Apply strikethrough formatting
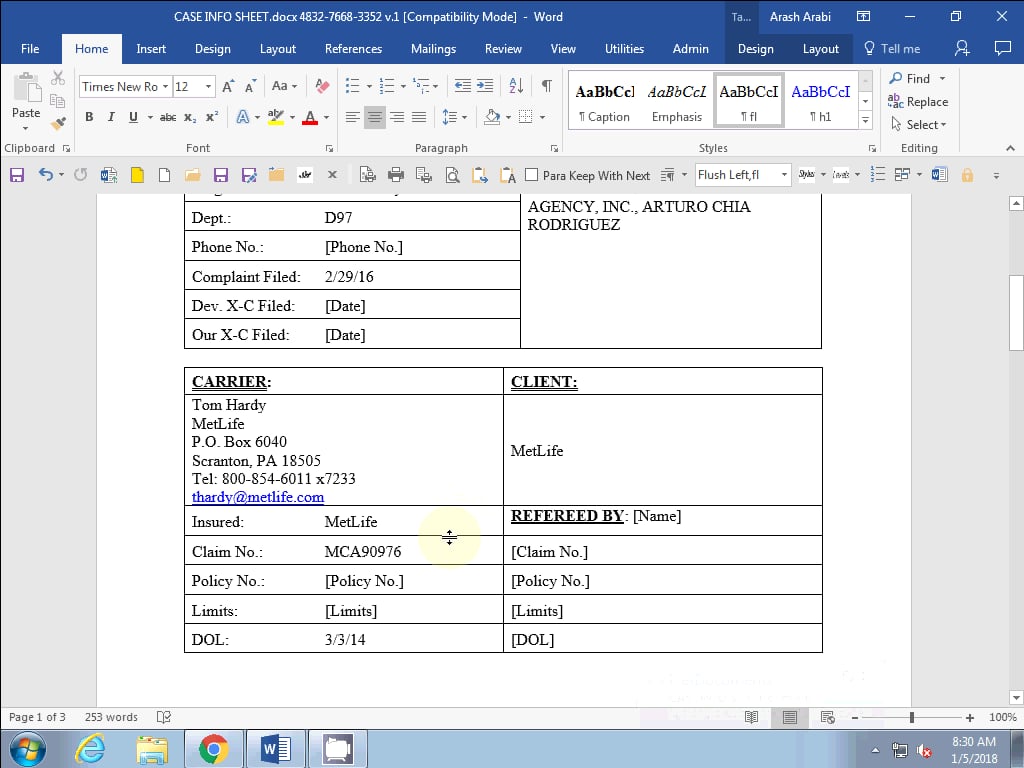The image size is (1024, 768). 168,118
